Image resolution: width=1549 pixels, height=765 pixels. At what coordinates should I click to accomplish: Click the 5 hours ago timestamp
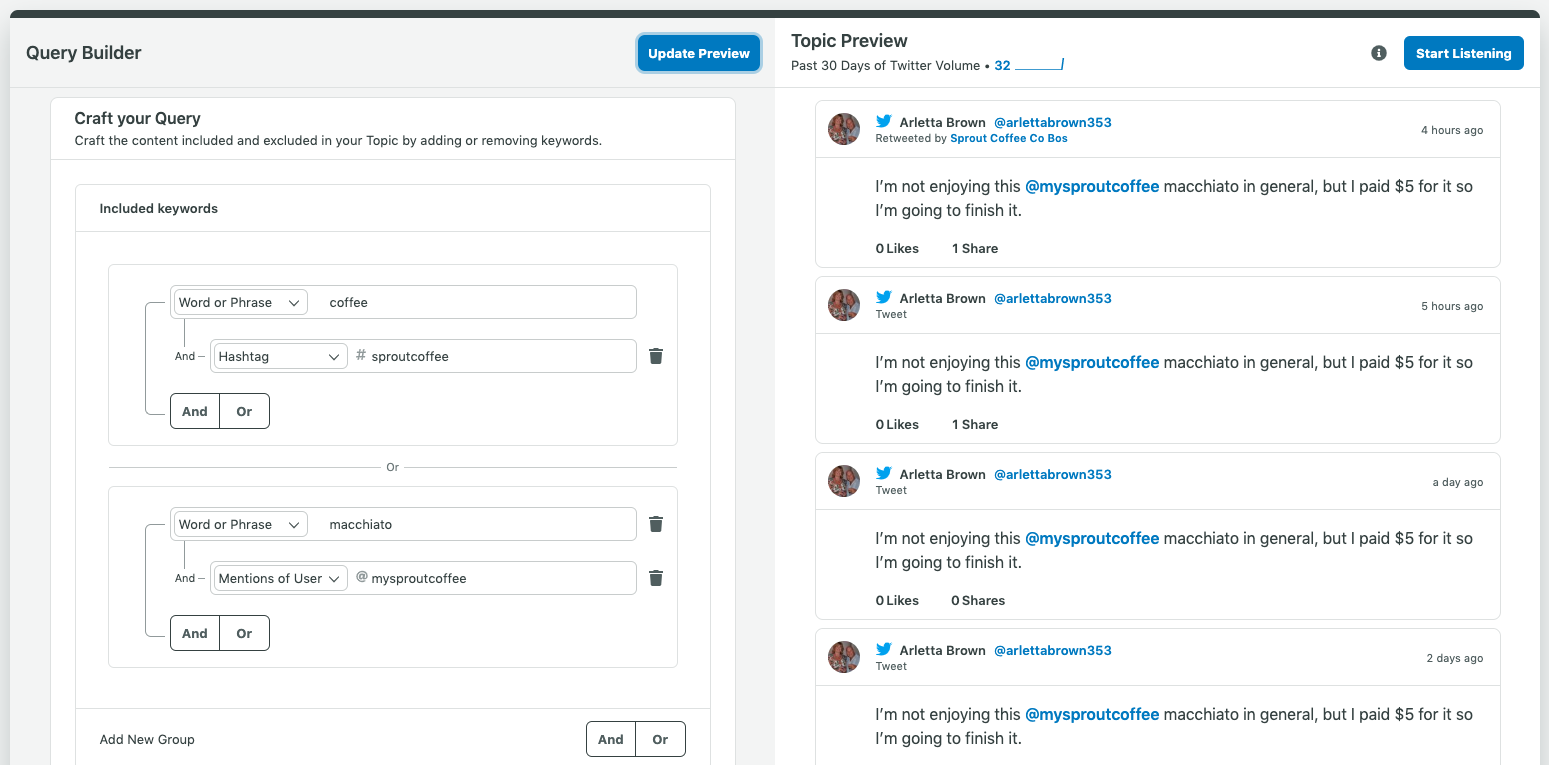[x=1452, y=306]
